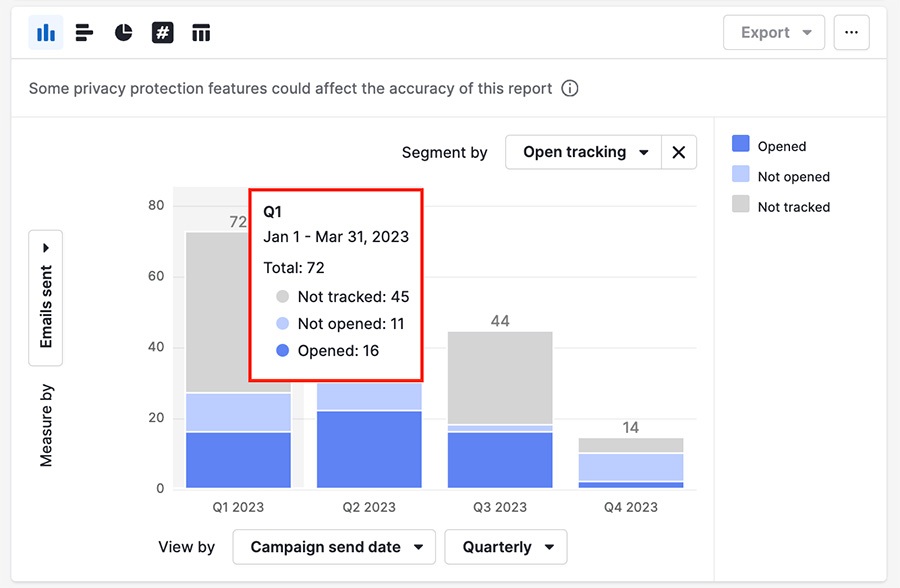The width and height of the screenshot is (900, 588).
Task: Open the Campaign send date dropdown
Action: click(x=333, y=547)
